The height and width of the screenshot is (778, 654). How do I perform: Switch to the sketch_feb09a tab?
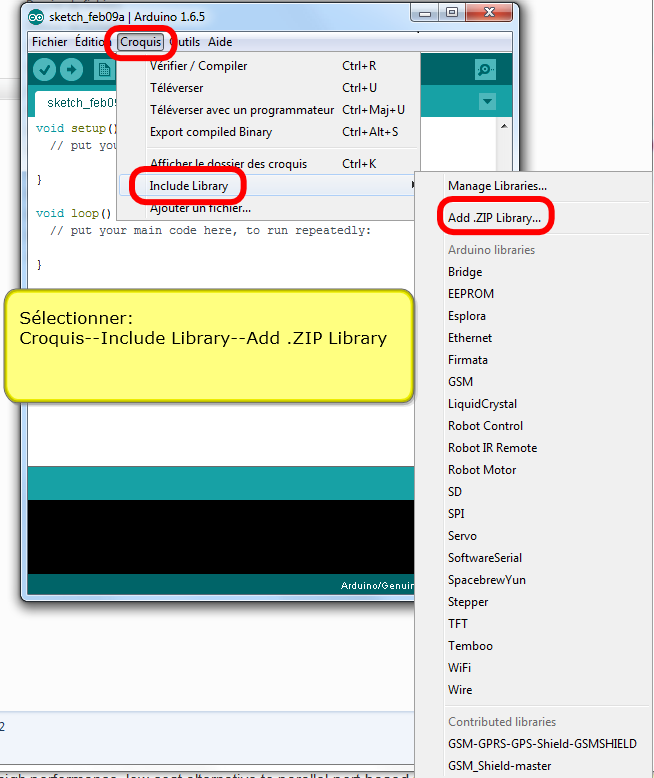(x=77, y=103)
